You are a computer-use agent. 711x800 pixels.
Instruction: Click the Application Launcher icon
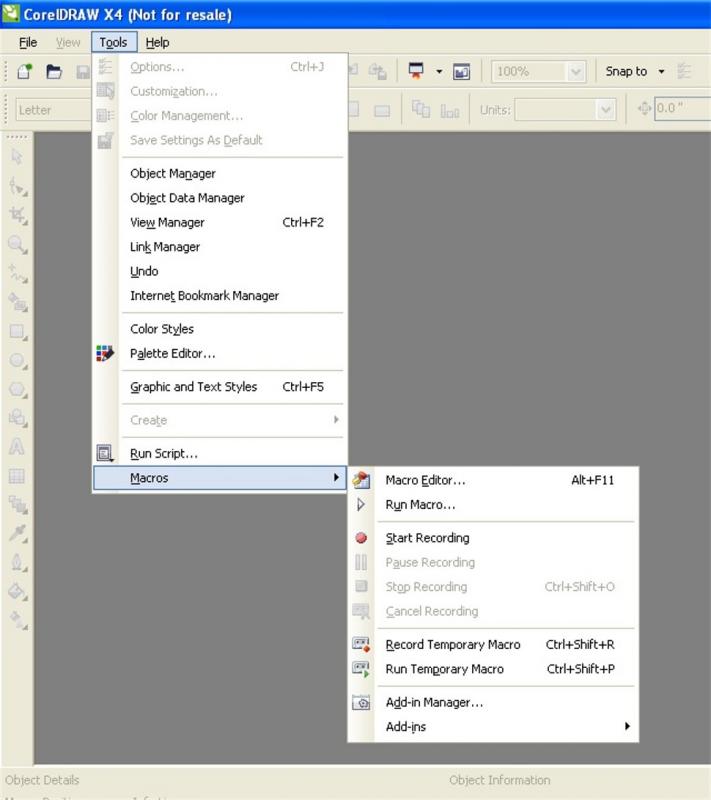point(416,71)
